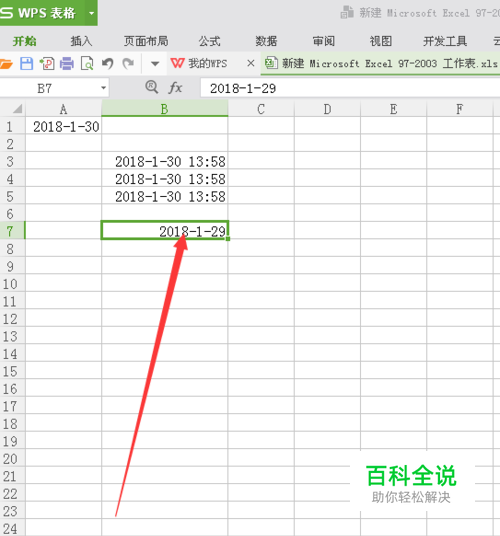Select column D header

327,109
